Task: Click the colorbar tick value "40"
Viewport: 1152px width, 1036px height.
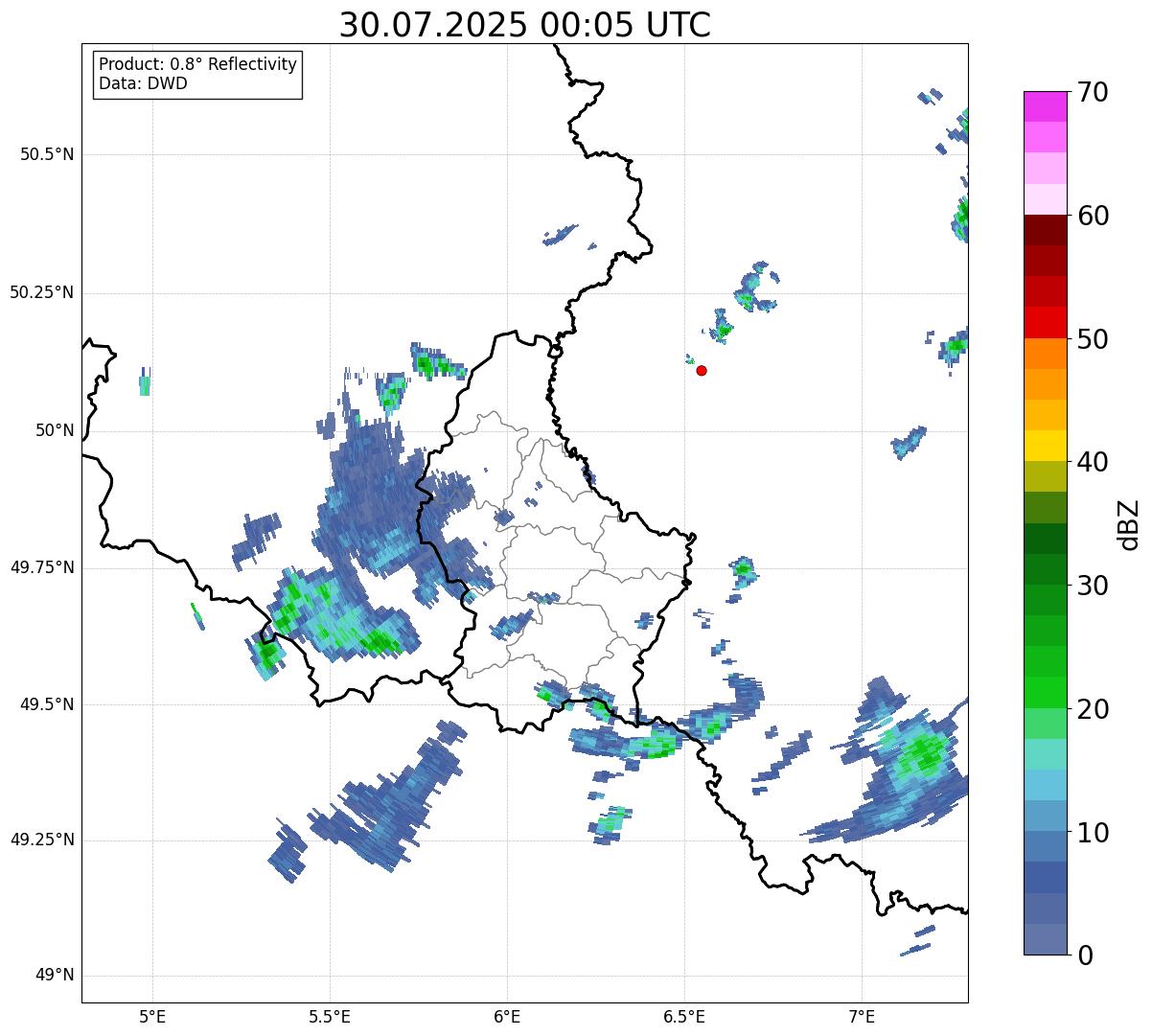Action: (1093, 462)
